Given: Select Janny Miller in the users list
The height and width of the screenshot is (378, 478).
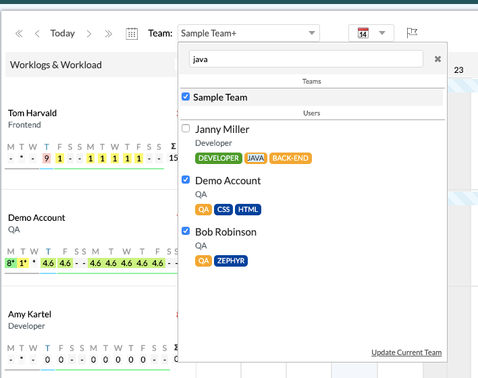Looking at the screenshot, I should tap(222, 129).
